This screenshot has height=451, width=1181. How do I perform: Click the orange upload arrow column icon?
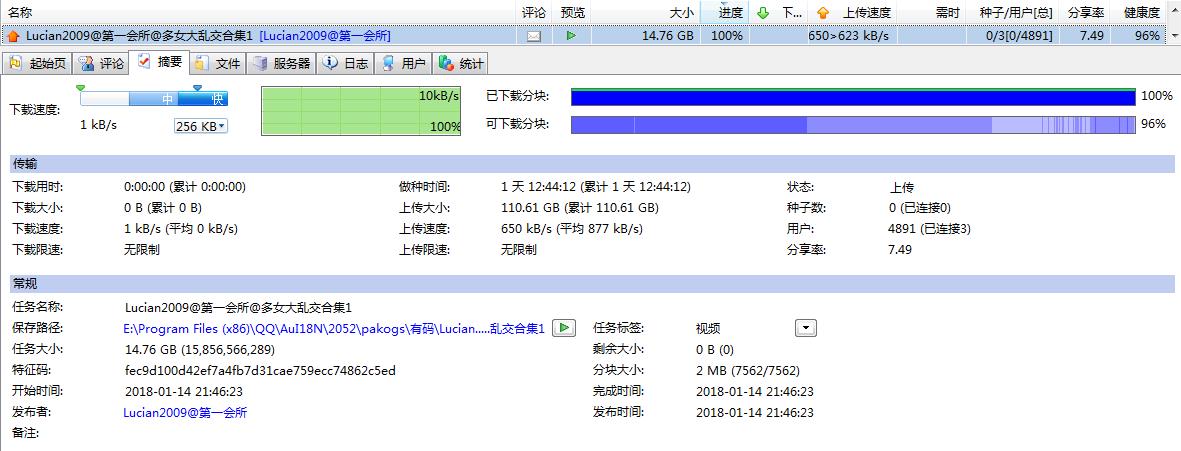[823, 13]
